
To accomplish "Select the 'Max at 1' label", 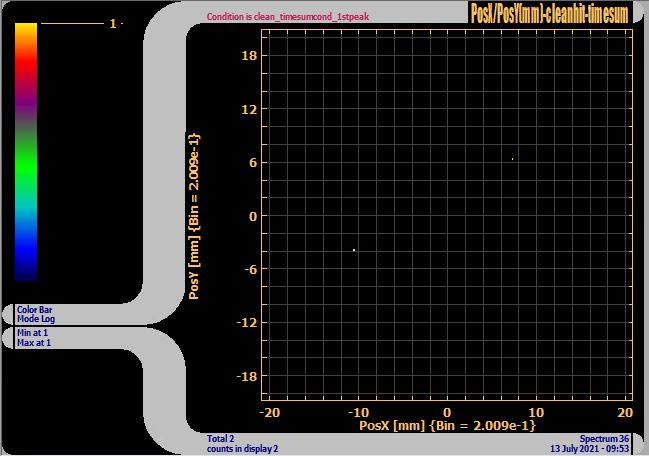I will (33, 342).
